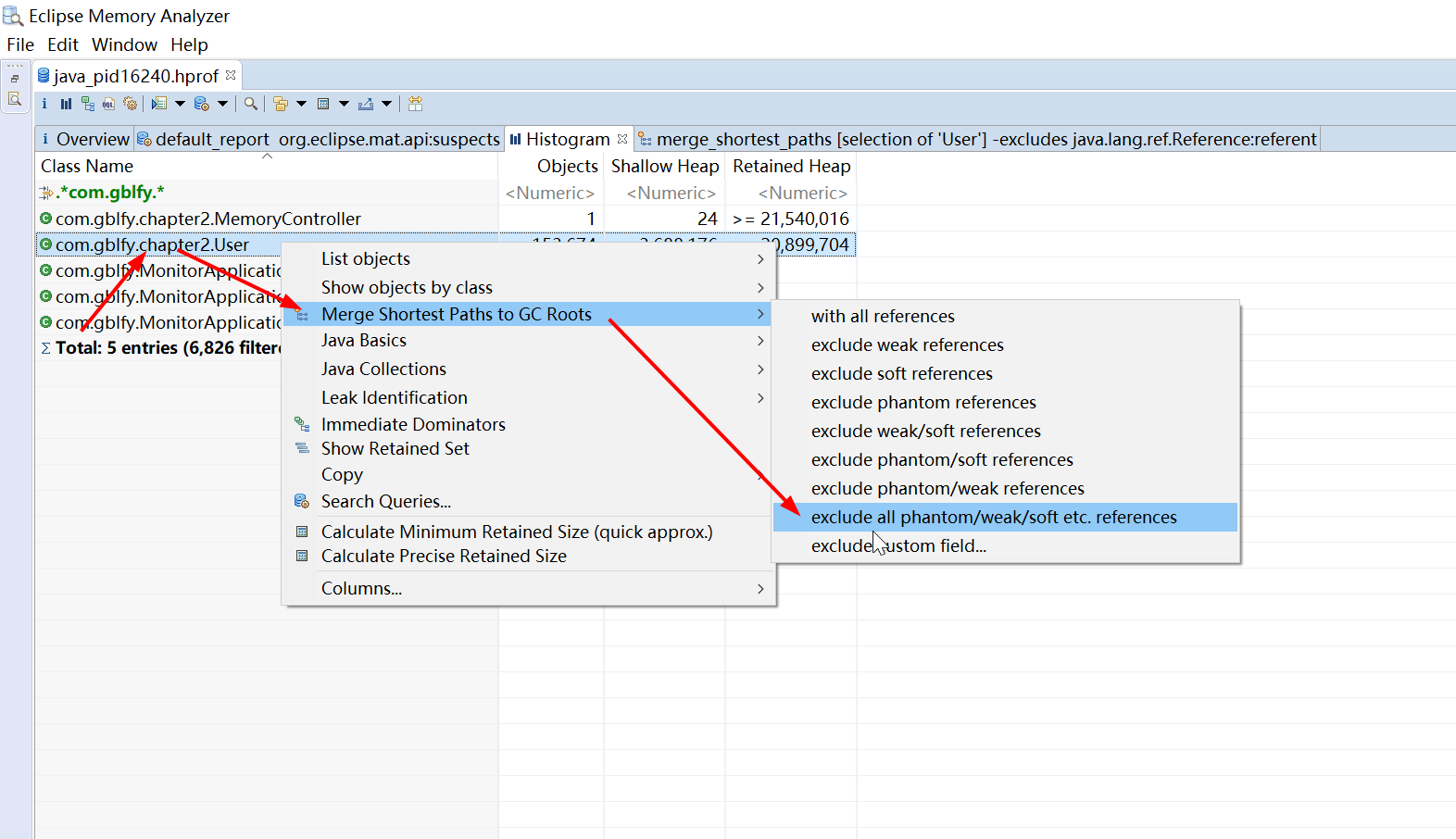Click the .*com.gblfy.* class name filter field
The width and height of the screenshot is (1456, 839).
pyautogui.click(x=267, y=193)
